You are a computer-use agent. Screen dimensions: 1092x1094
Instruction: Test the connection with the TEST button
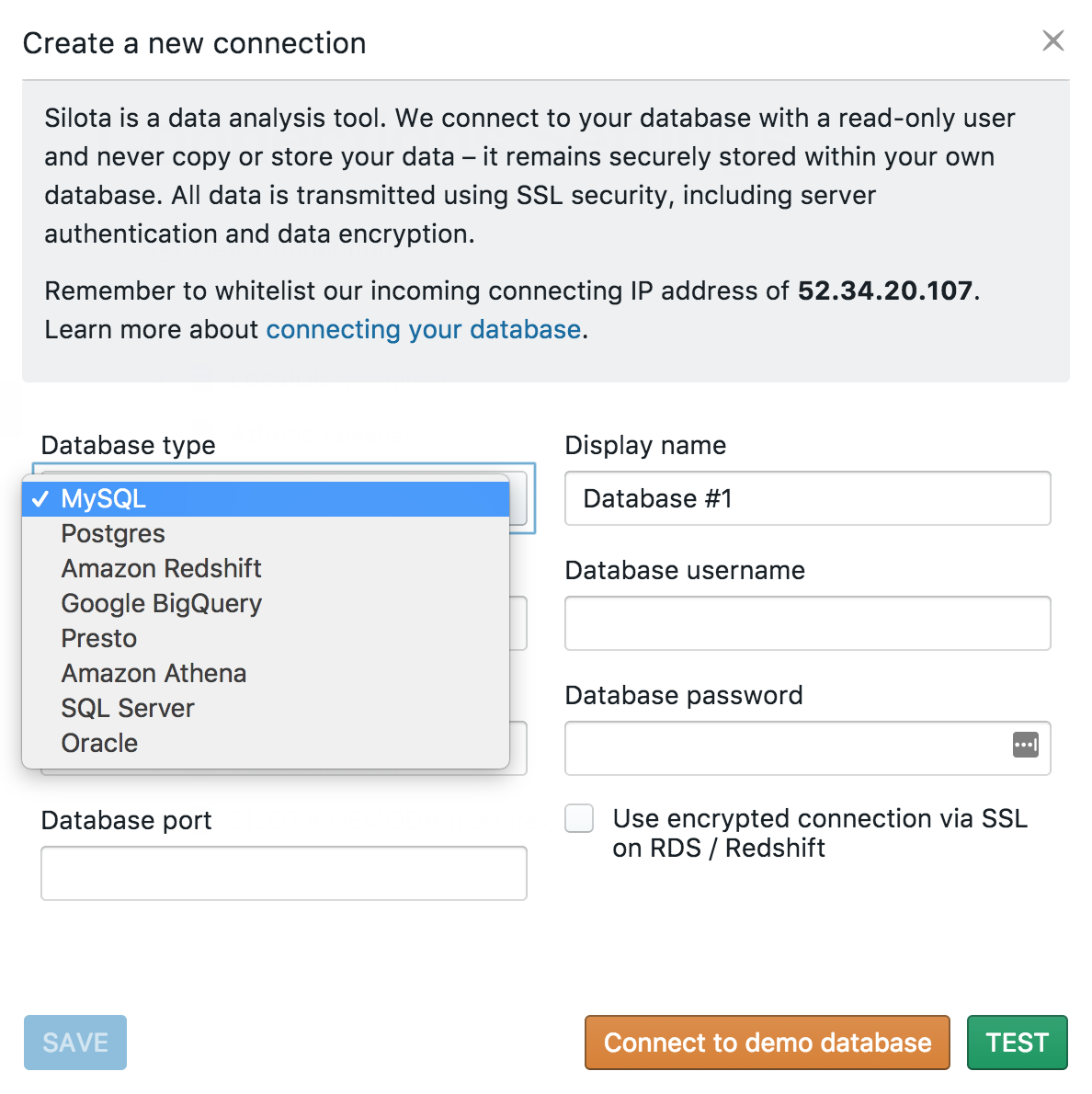pos(1018,1043)
